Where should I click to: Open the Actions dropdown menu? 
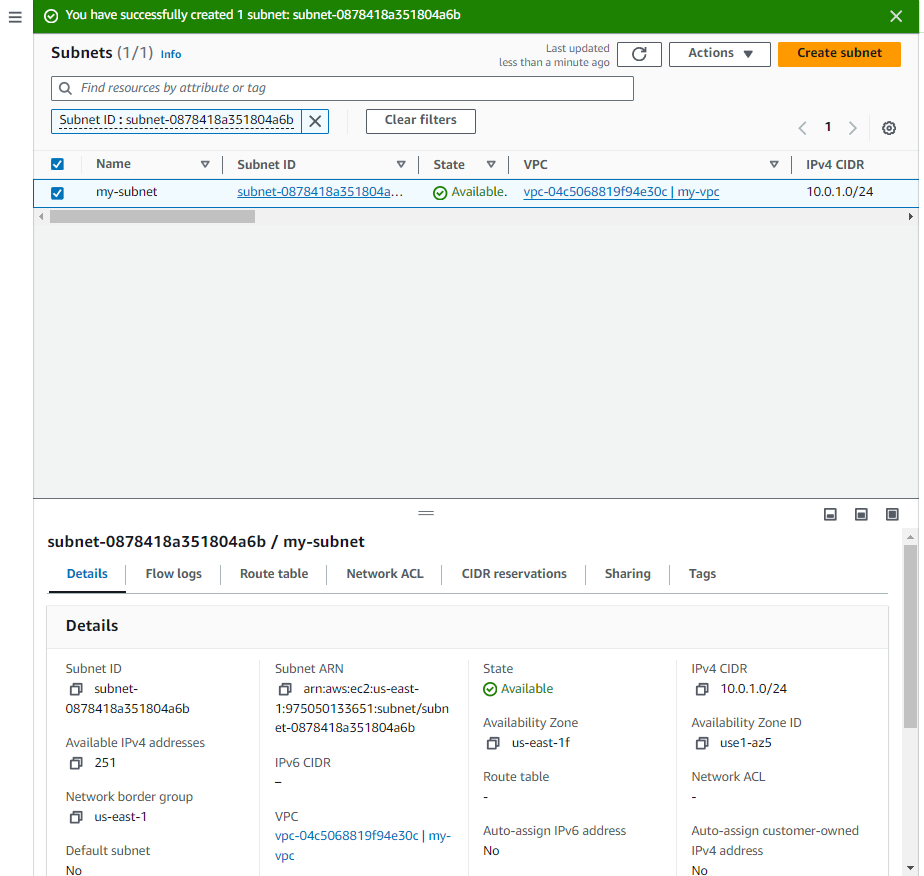720,54
